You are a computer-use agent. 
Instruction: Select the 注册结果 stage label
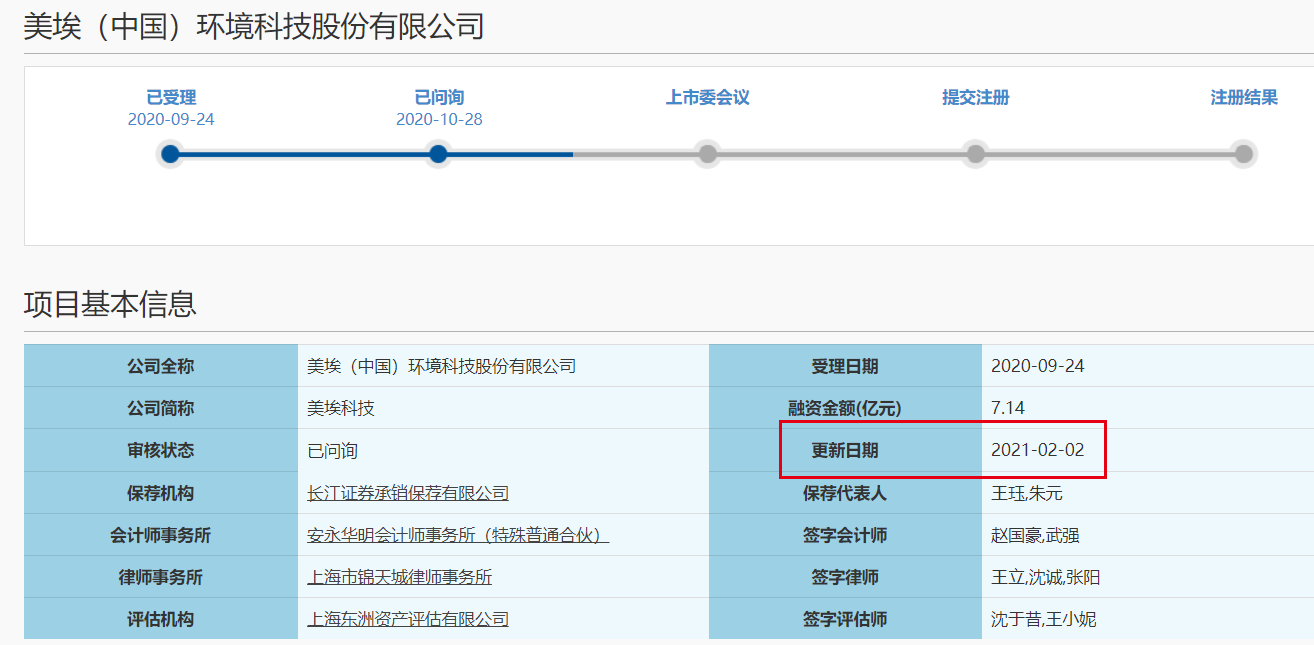pyautogui.click(x=1244, y=97)
